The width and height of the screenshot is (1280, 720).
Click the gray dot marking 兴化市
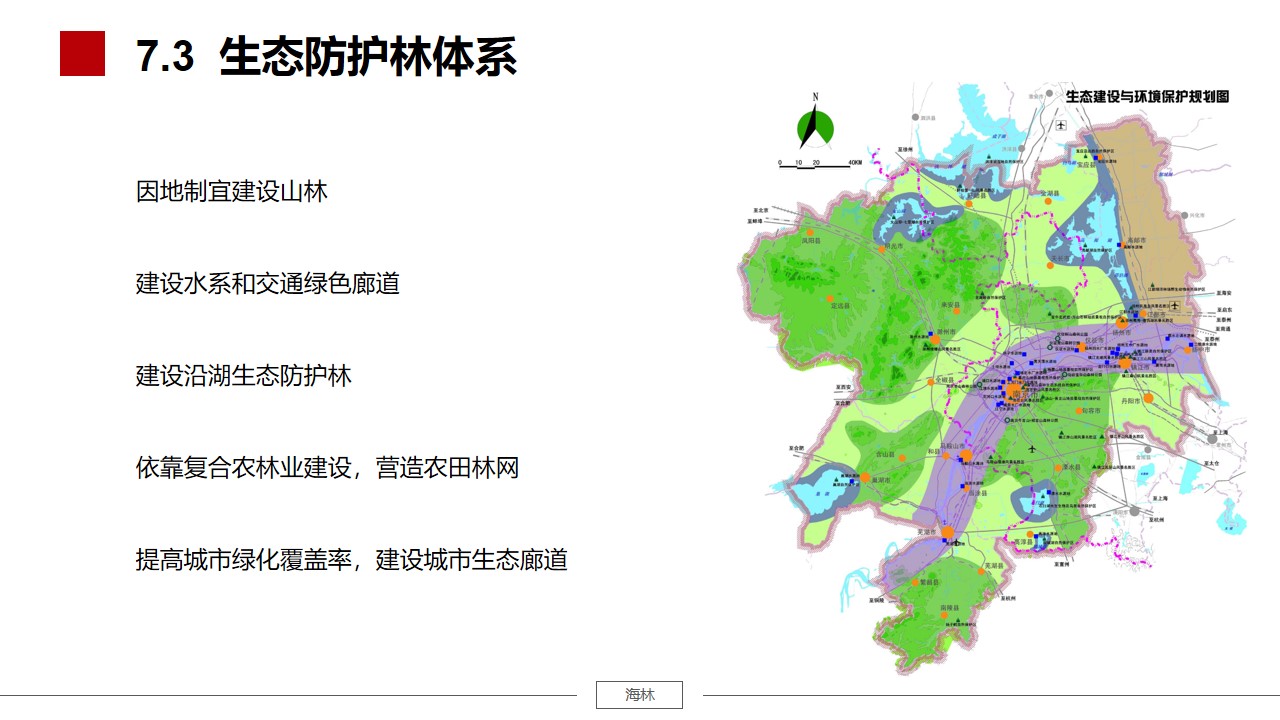(x=1185, y=215)
